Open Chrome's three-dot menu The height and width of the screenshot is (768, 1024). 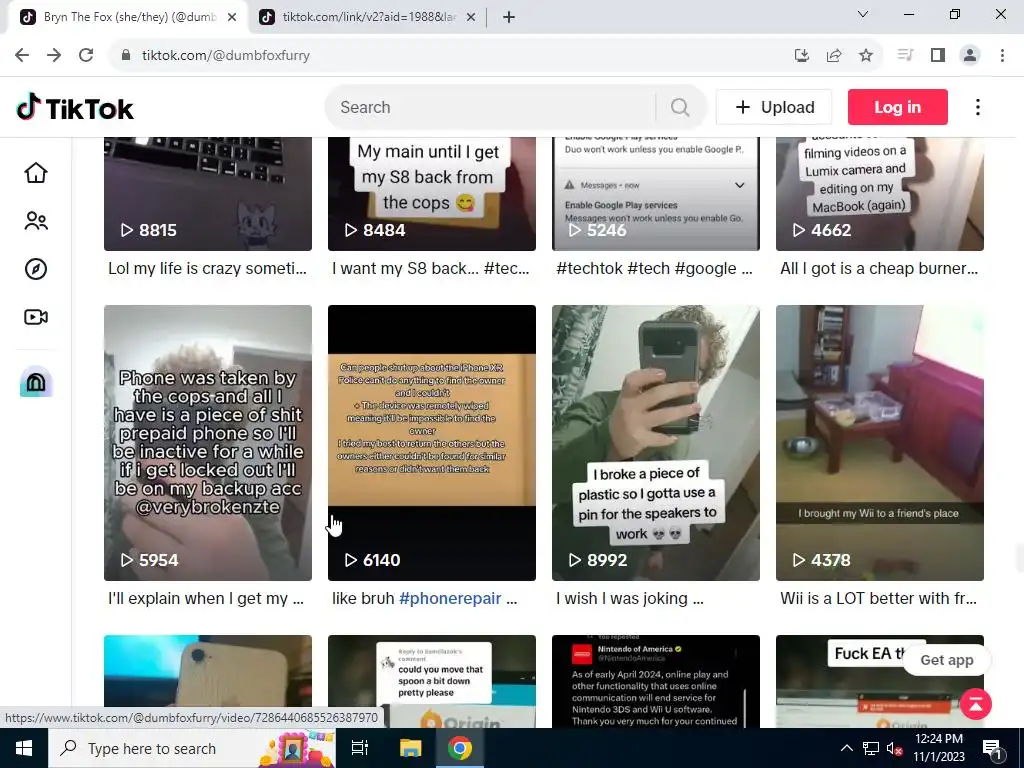pos(1002,56)
